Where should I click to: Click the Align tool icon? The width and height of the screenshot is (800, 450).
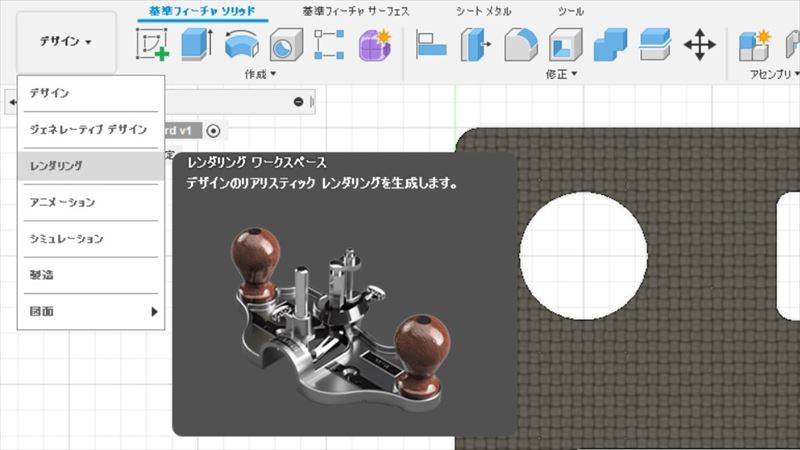click(x=431, y=45)
